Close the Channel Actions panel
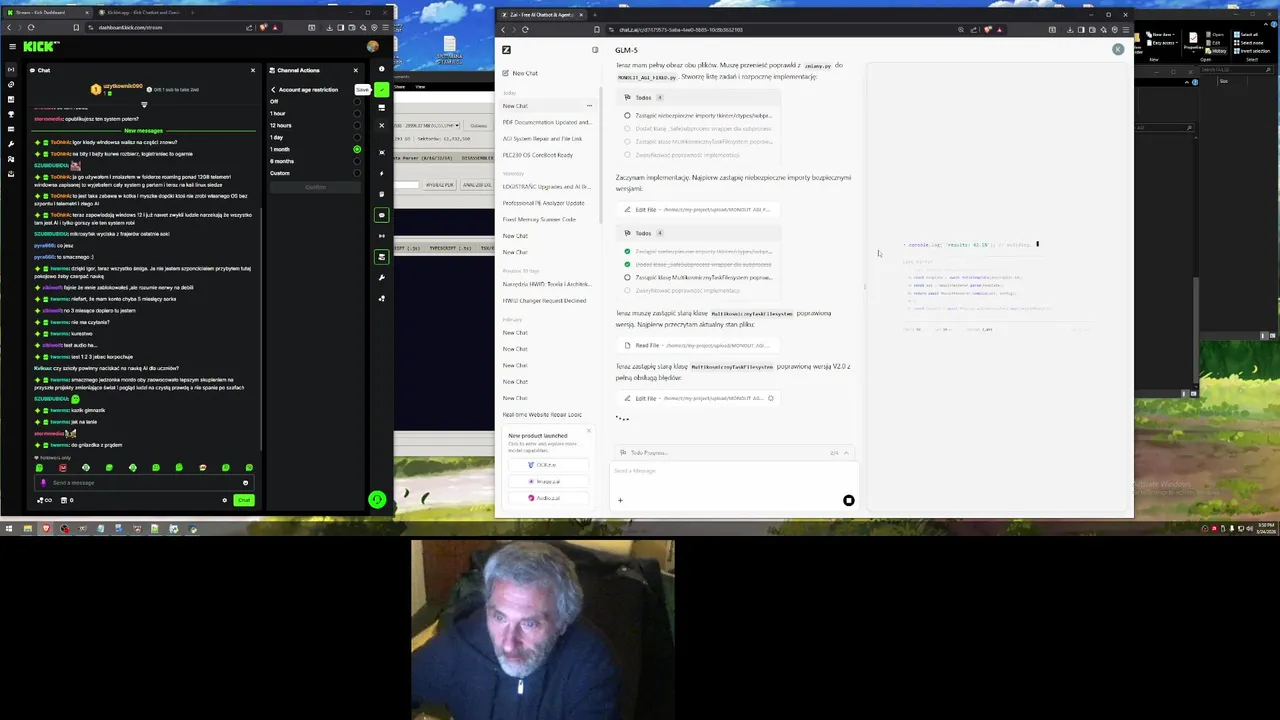1280x720 pixels. point(355,70)
